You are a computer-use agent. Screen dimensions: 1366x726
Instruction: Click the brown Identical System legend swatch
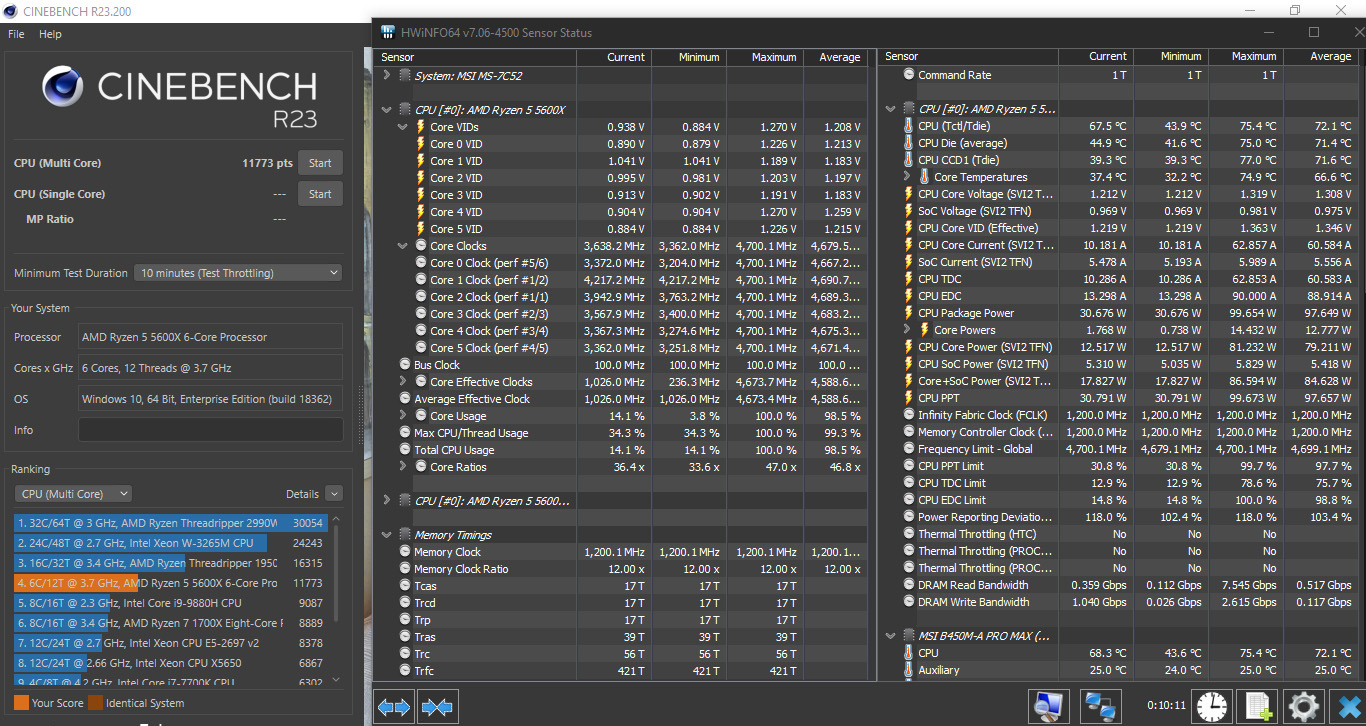(95, 703)
